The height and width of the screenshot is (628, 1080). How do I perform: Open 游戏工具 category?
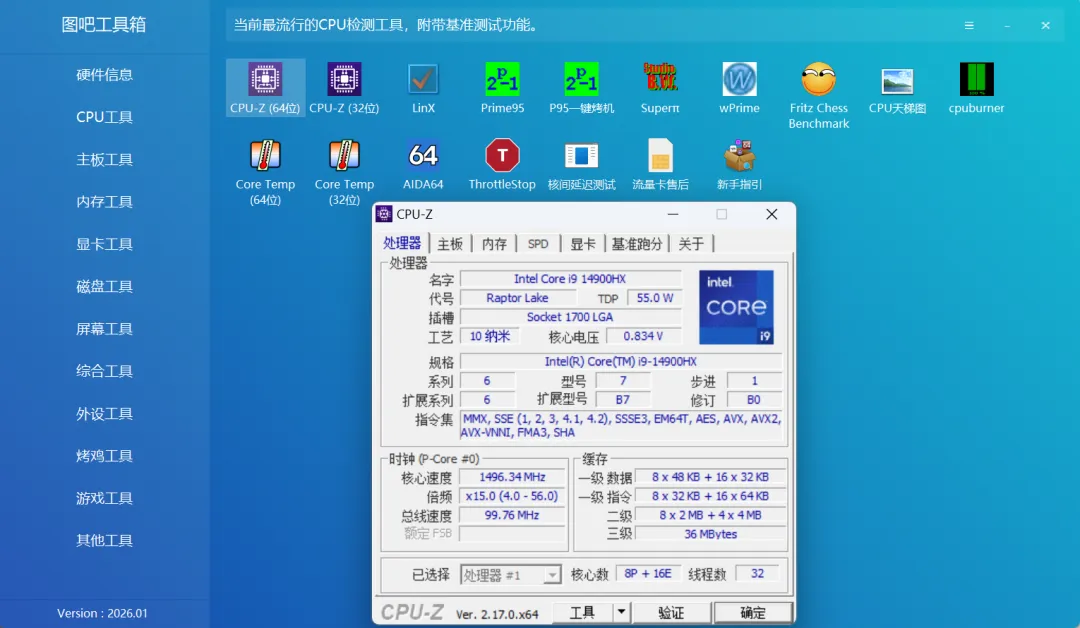(x=104, y=498)
